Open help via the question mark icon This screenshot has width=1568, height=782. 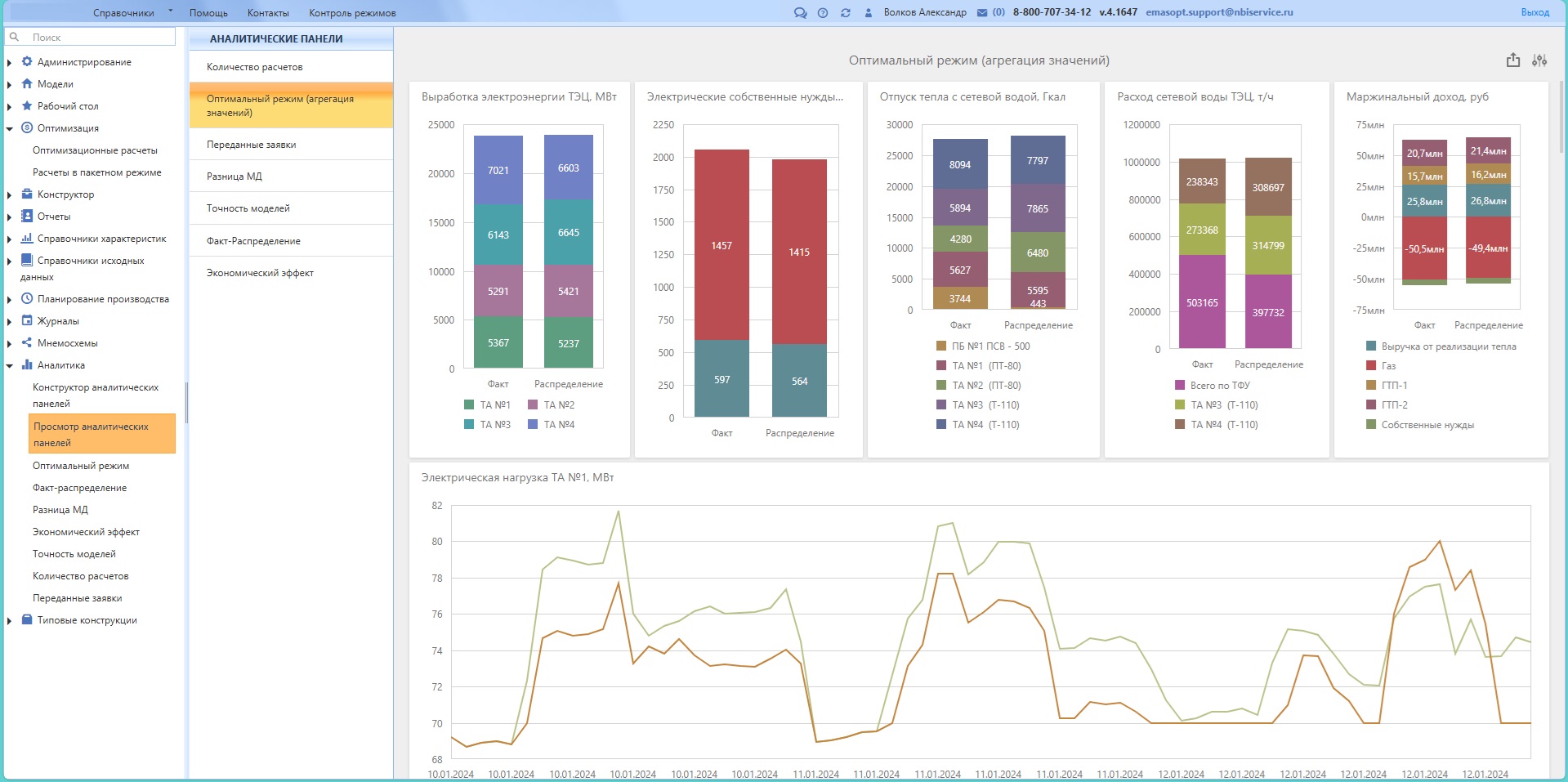click(x=823, y=12)
